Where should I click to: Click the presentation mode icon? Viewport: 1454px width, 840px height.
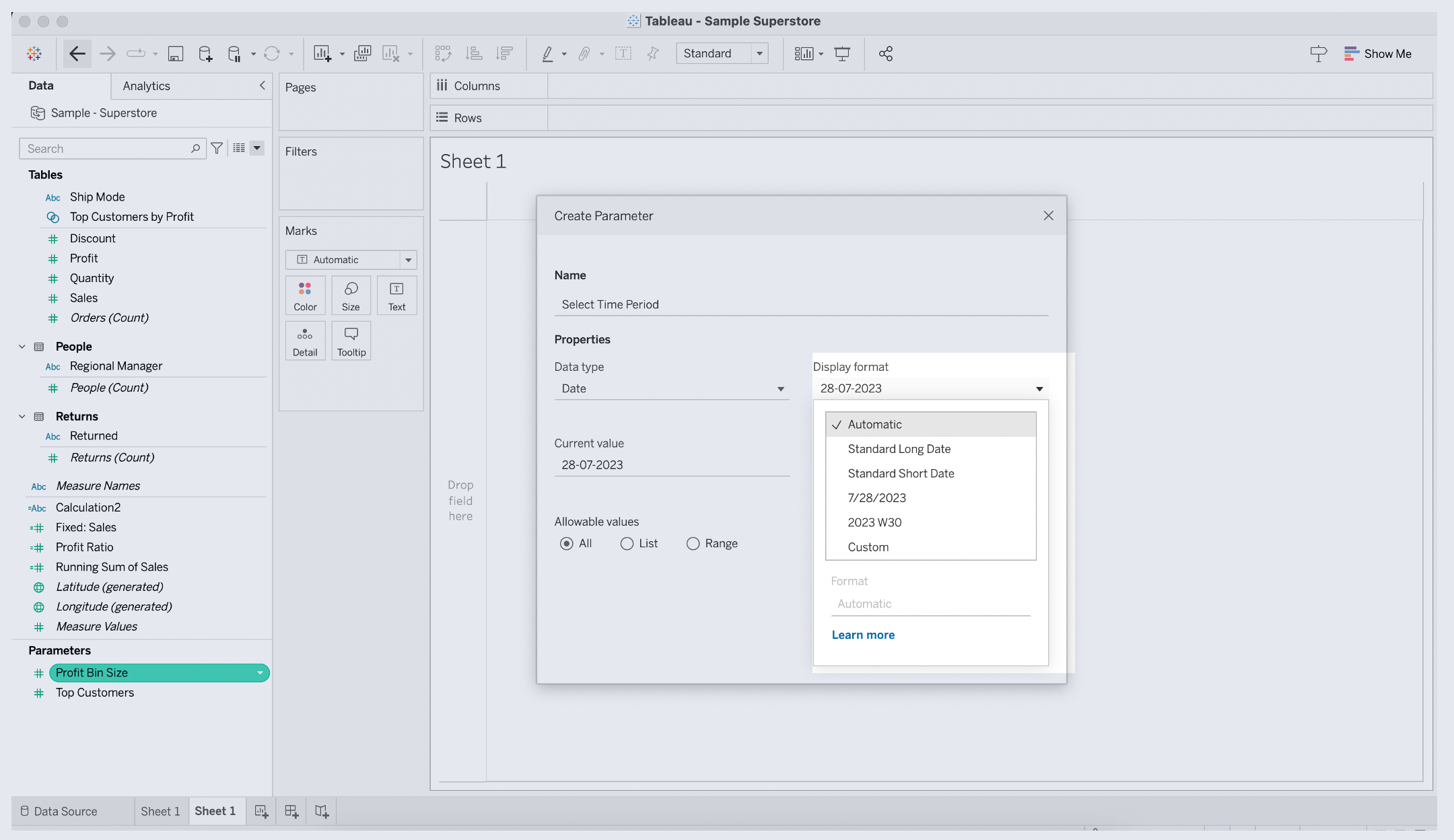tap(842, 54)
